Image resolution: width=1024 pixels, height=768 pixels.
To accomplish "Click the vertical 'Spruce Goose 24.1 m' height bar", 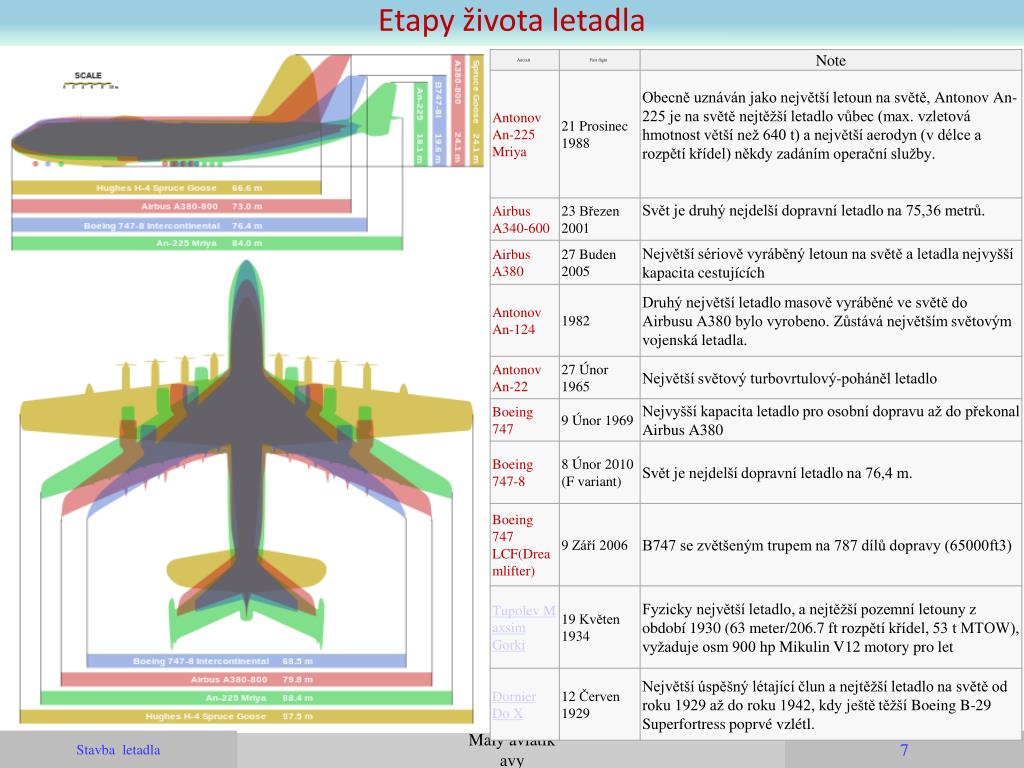I will tap(476, 111).
